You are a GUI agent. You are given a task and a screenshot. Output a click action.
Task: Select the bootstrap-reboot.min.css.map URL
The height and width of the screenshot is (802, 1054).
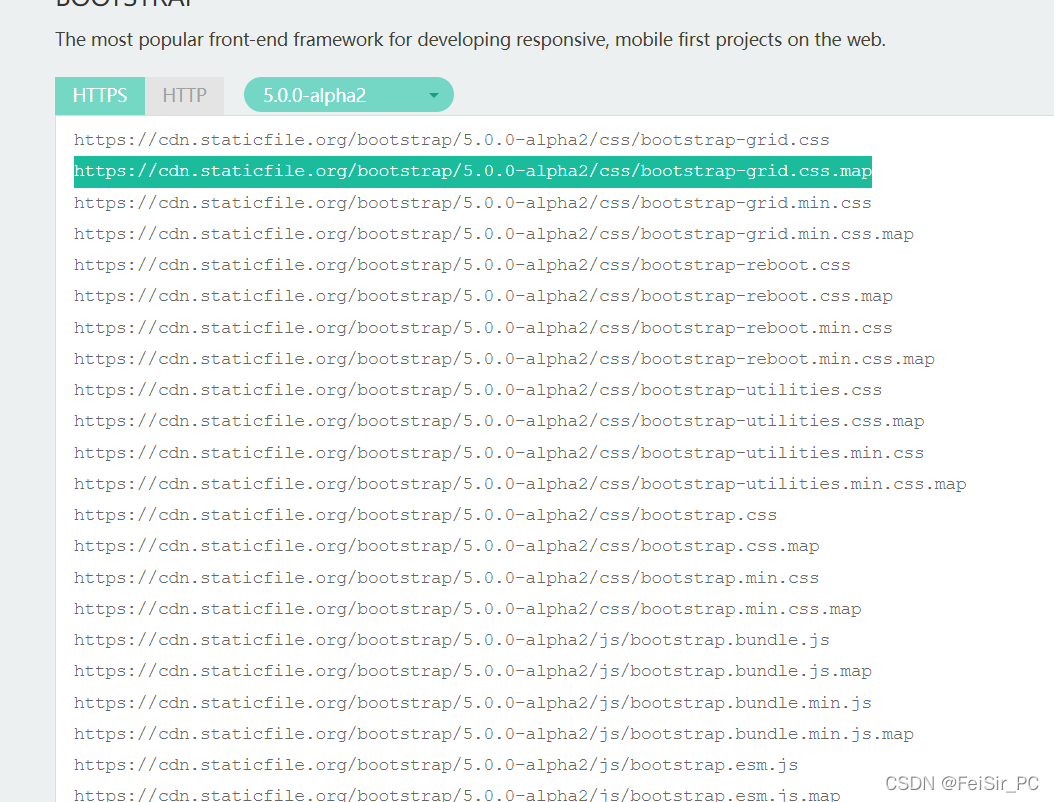pos(504,359)
